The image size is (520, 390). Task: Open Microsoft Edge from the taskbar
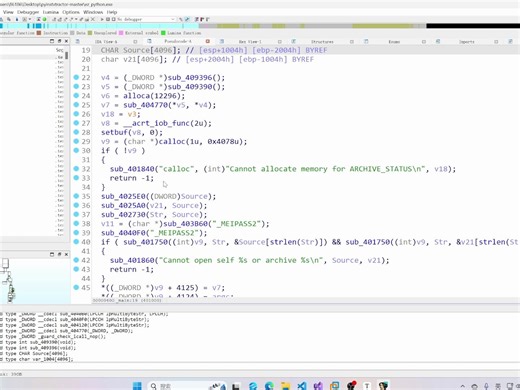(x=269, y=386)
